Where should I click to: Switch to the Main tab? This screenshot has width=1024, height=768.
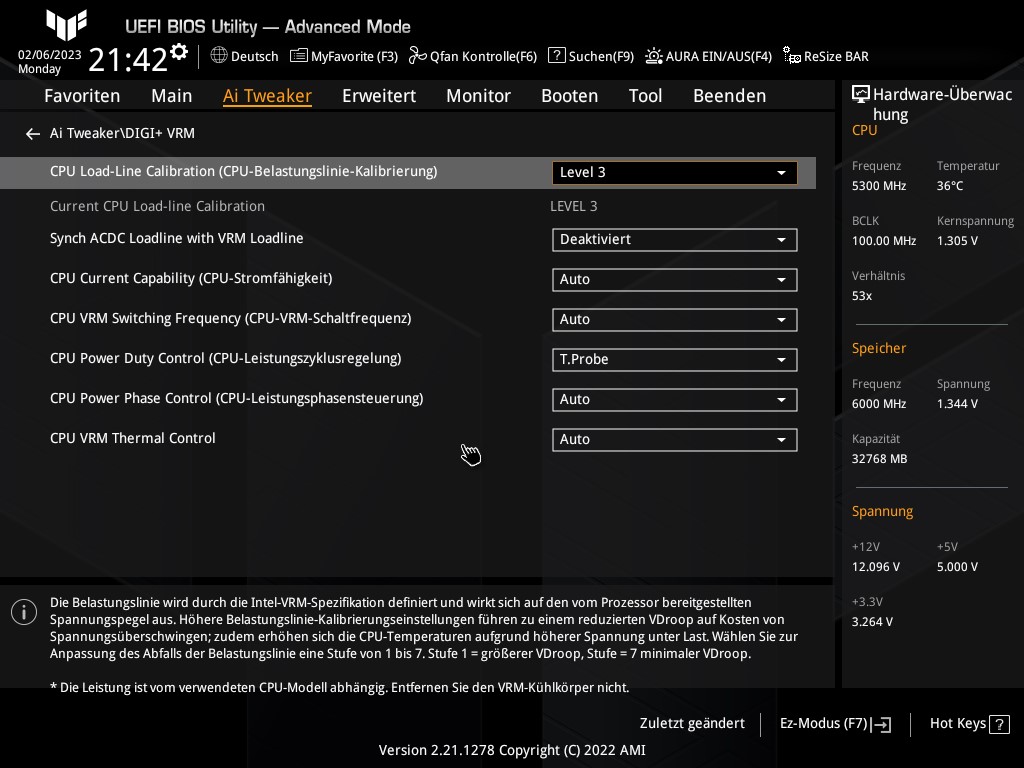tap(172, 96)
